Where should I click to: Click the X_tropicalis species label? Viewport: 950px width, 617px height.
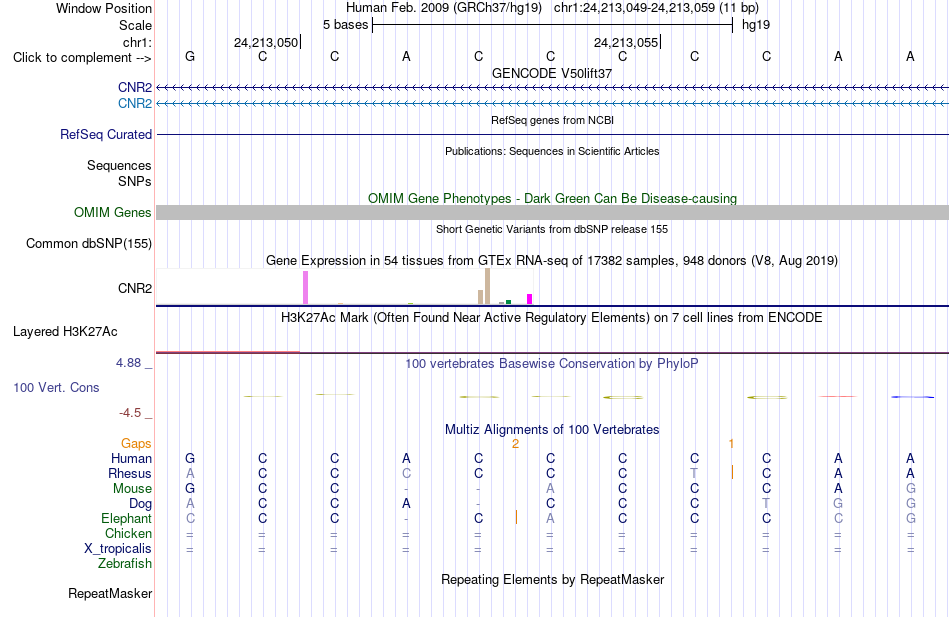[118, 549]
